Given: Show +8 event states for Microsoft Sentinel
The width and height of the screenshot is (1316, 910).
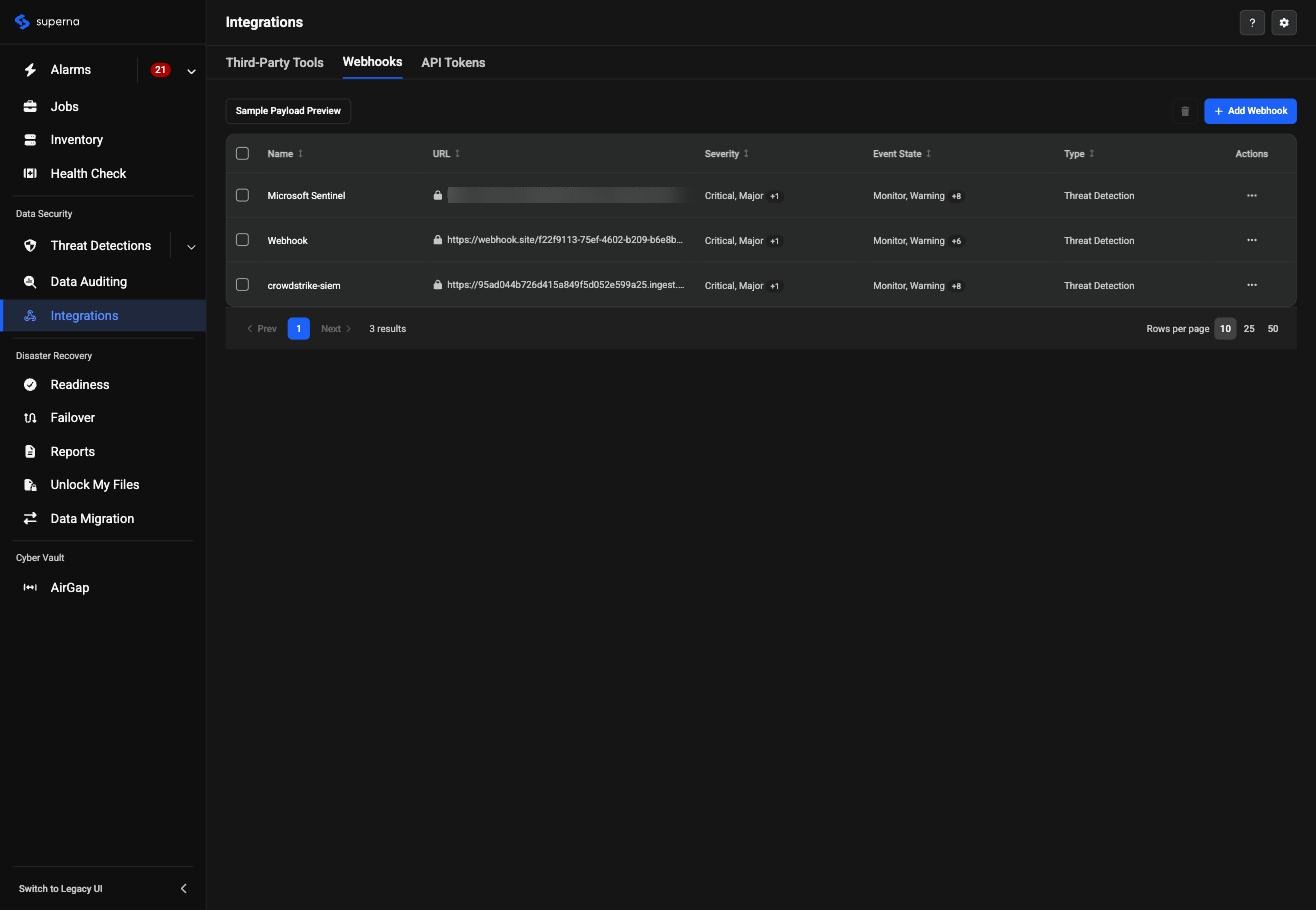Looking at the screenshot, I should click(x=956, y=196).
